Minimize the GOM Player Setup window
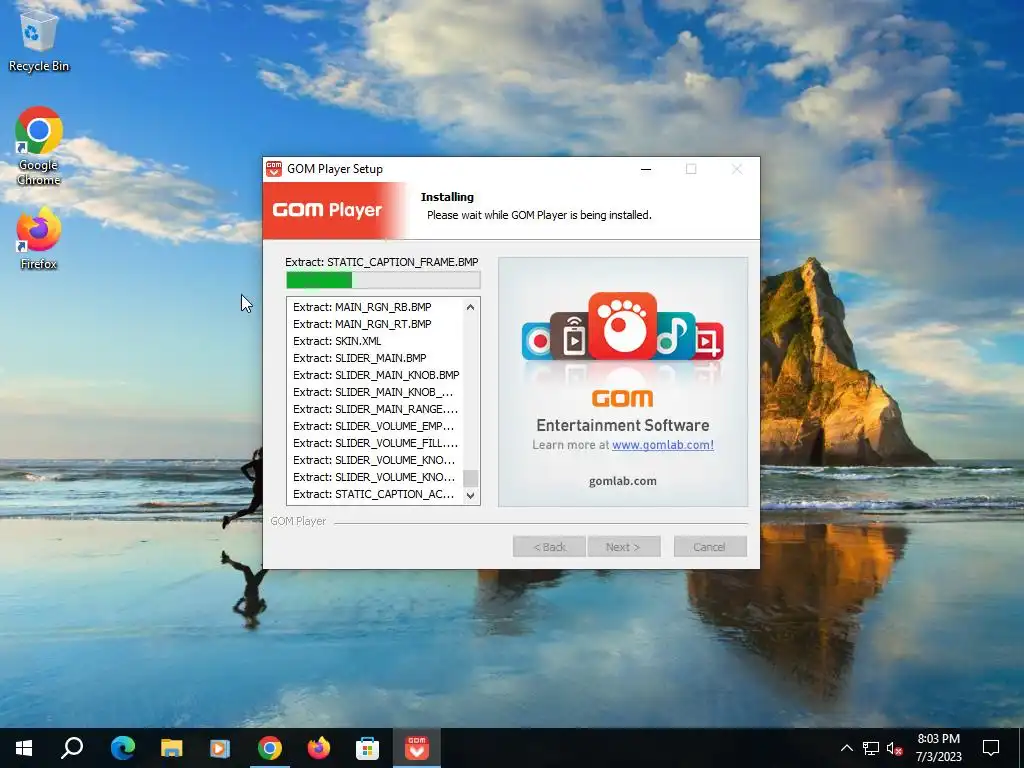The height and width of the screenshot is (768, 1024). pyautogui.click(x=646, y=169)
